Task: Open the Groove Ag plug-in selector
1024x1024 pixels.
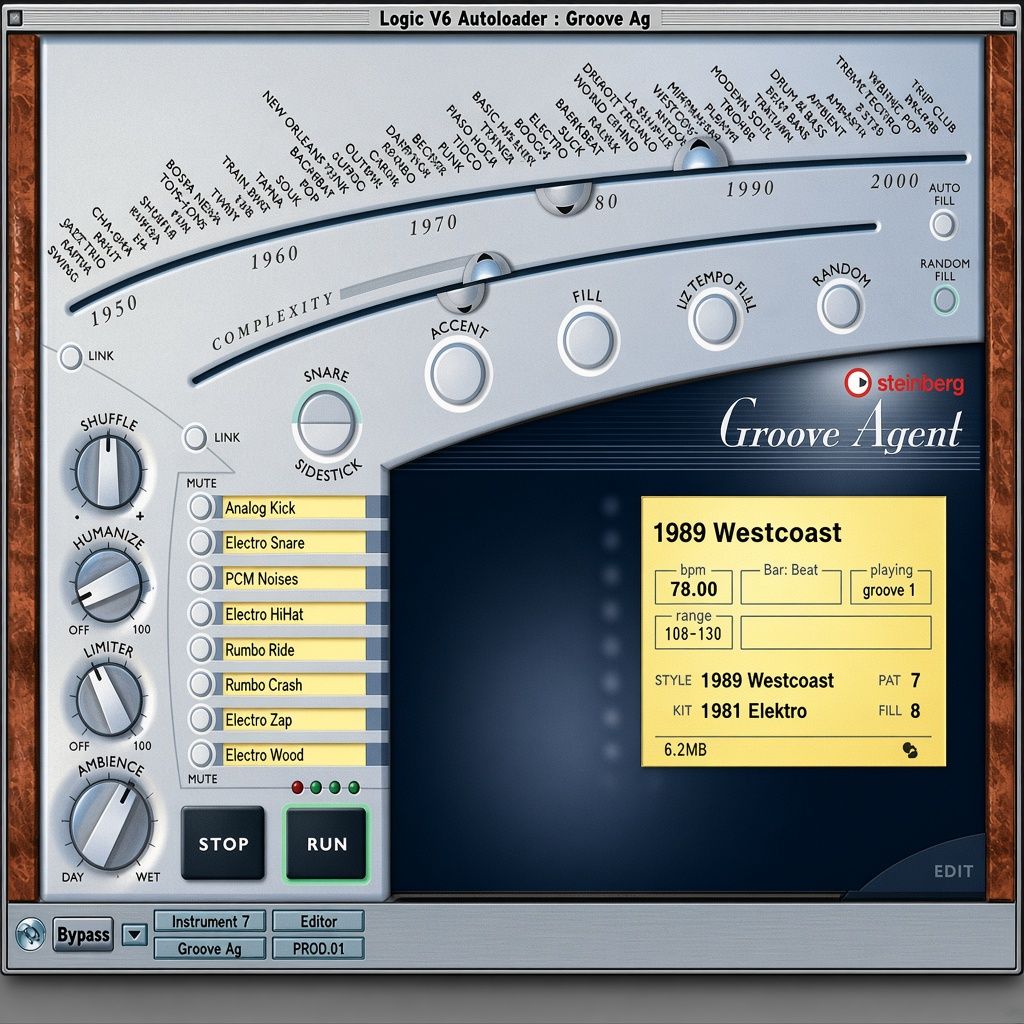Action: 210,948
